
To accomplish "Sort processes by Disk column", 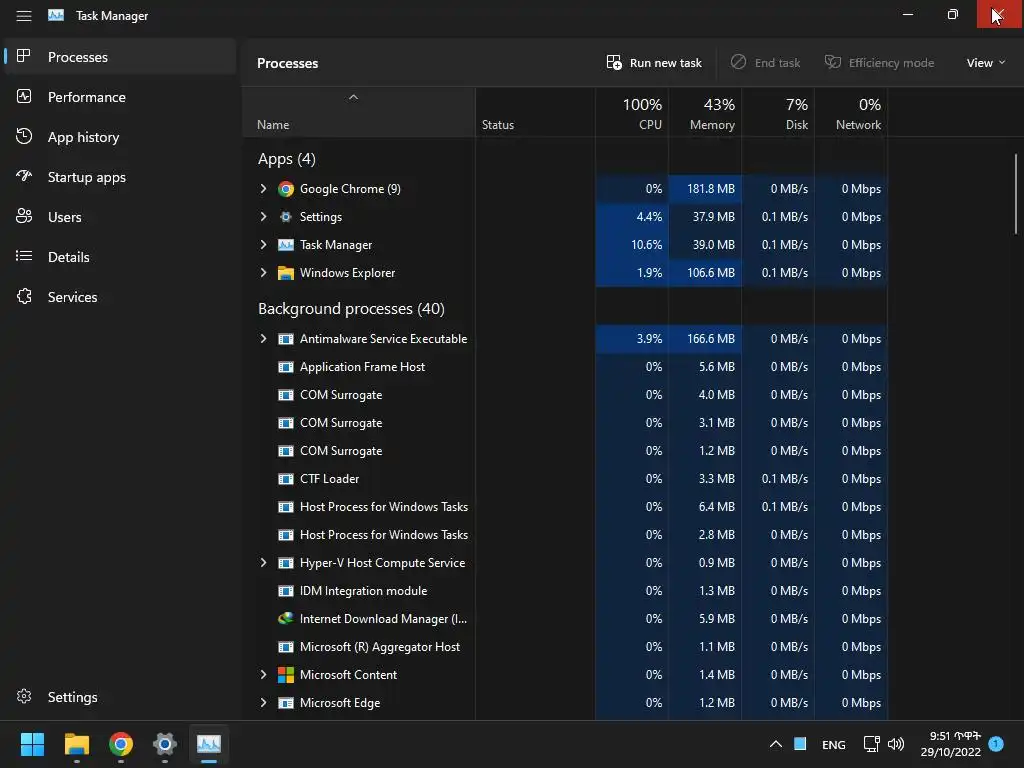I will coord(778,112).
